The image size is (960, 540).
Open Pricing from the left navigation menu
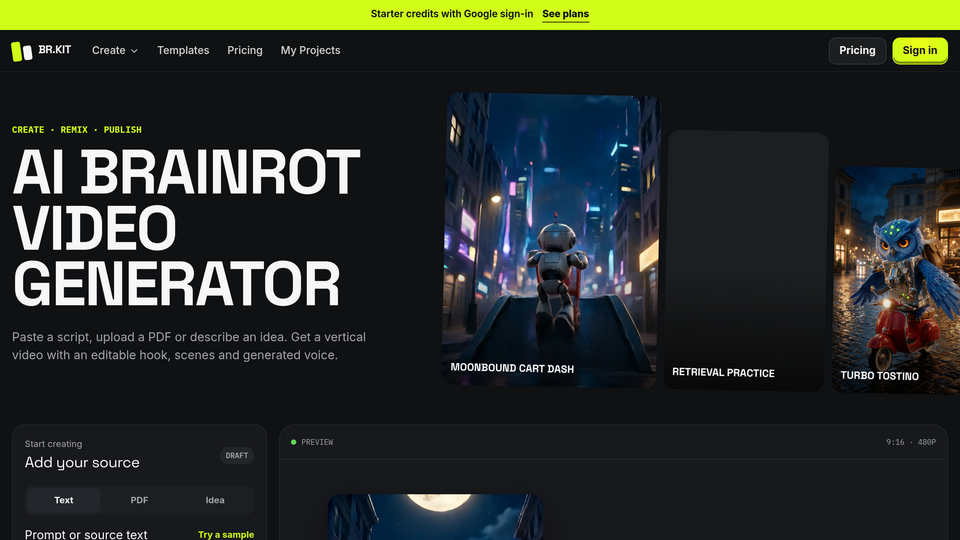tap(245, 50)
